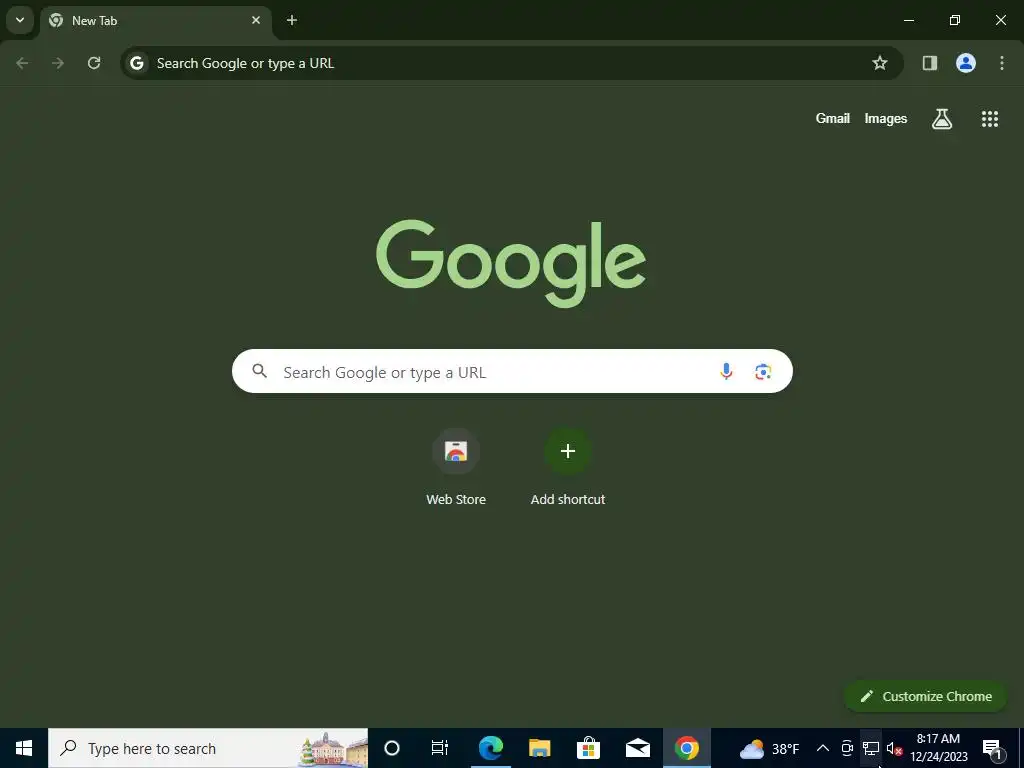Click the disabled forward arrow button
This screenshot has width=1024, height=768.
pos(58,63)
